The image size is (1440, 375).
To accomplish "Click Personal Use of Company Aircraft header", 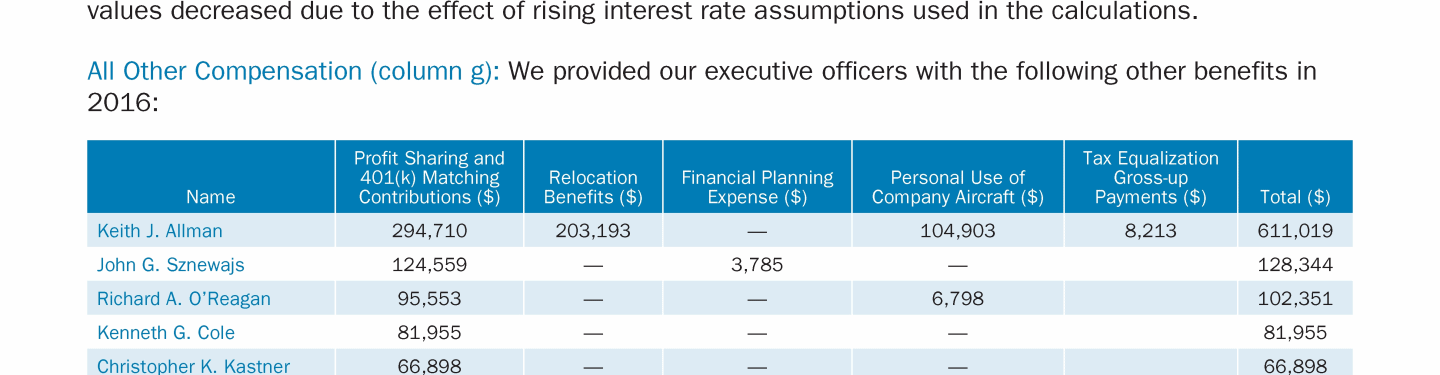I will 958,187.
